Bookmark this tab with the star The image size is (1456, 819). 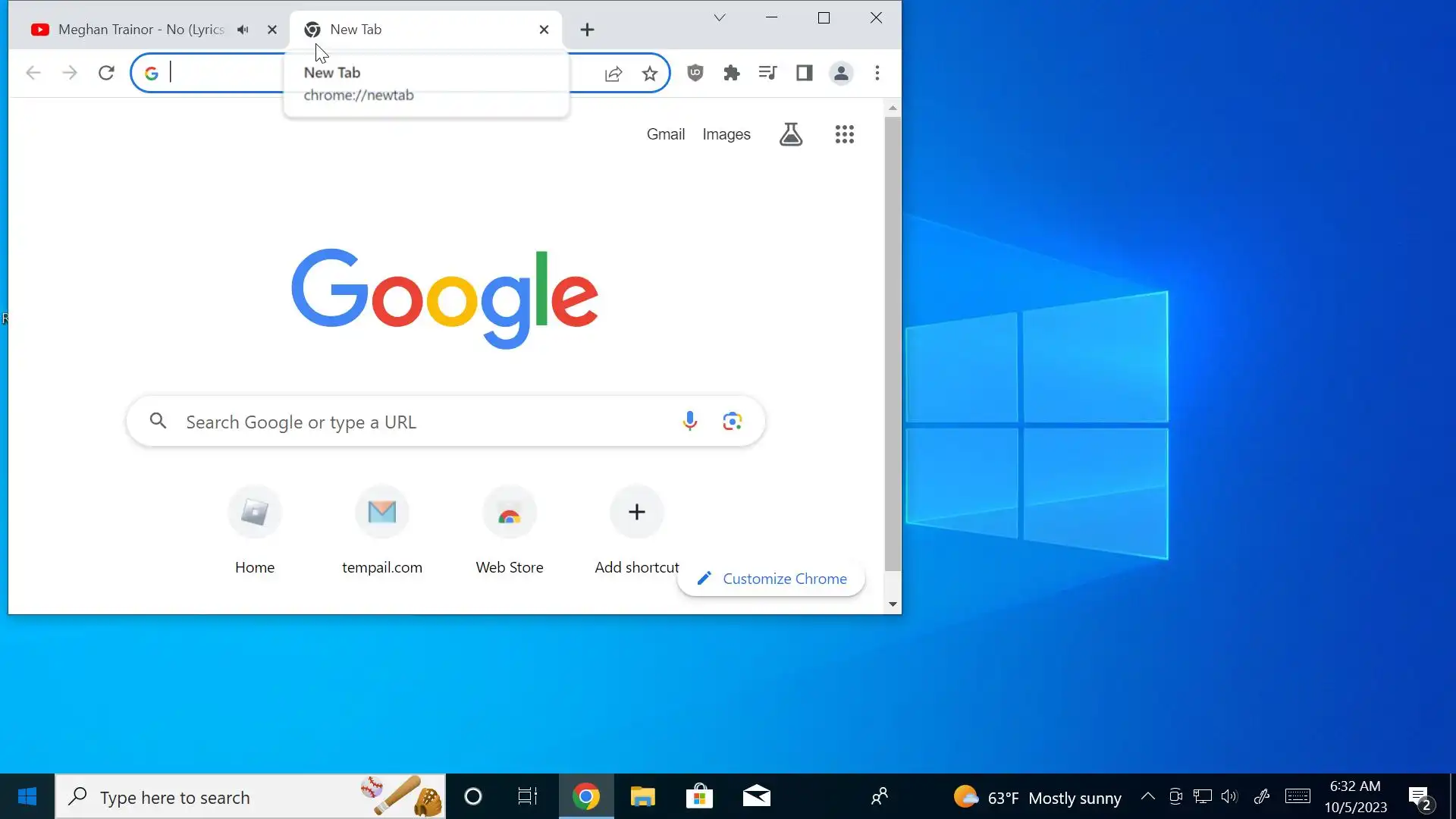[x=650, y=74]
